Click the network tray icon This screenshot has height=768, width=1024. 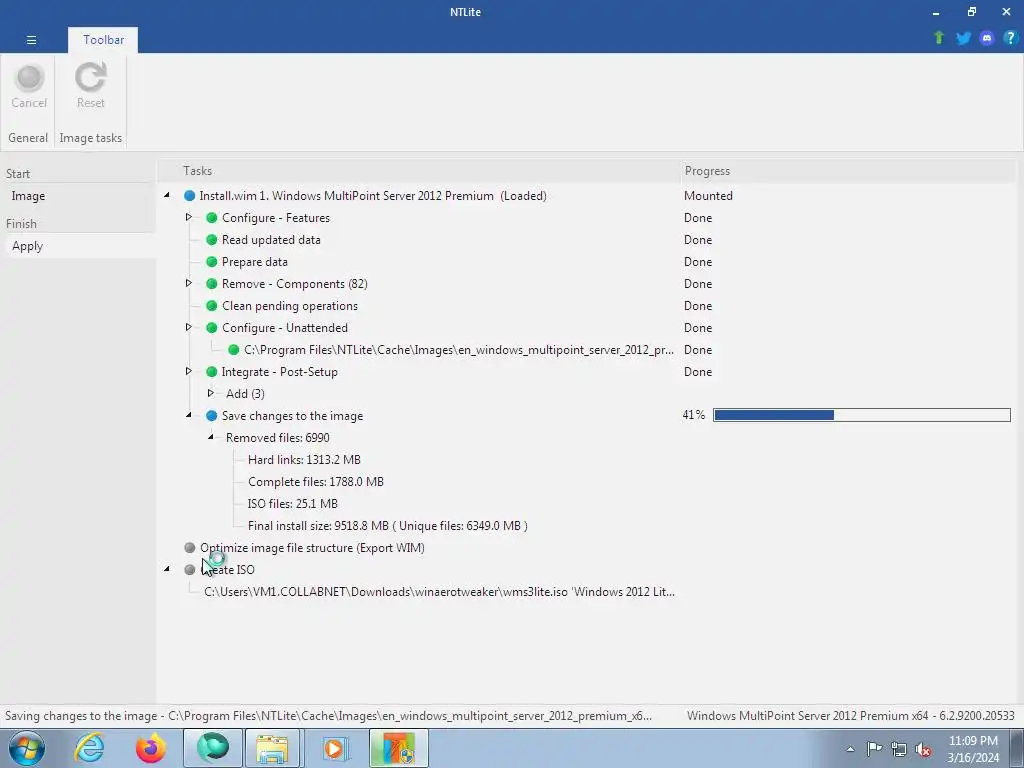(x=899, y=749)
